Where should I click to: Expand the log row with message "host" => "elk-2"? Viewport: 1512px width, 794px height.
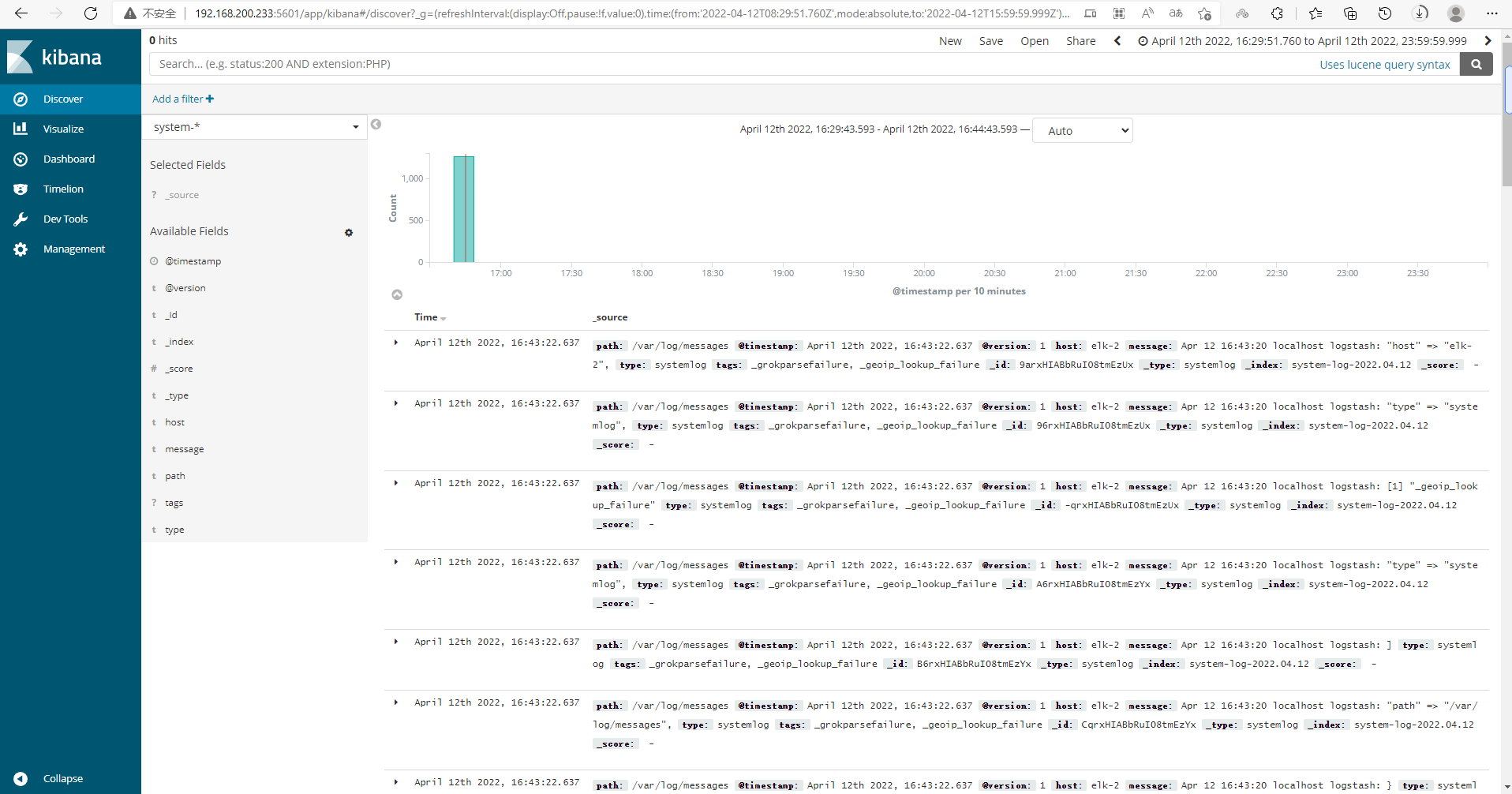click(396, 343)
